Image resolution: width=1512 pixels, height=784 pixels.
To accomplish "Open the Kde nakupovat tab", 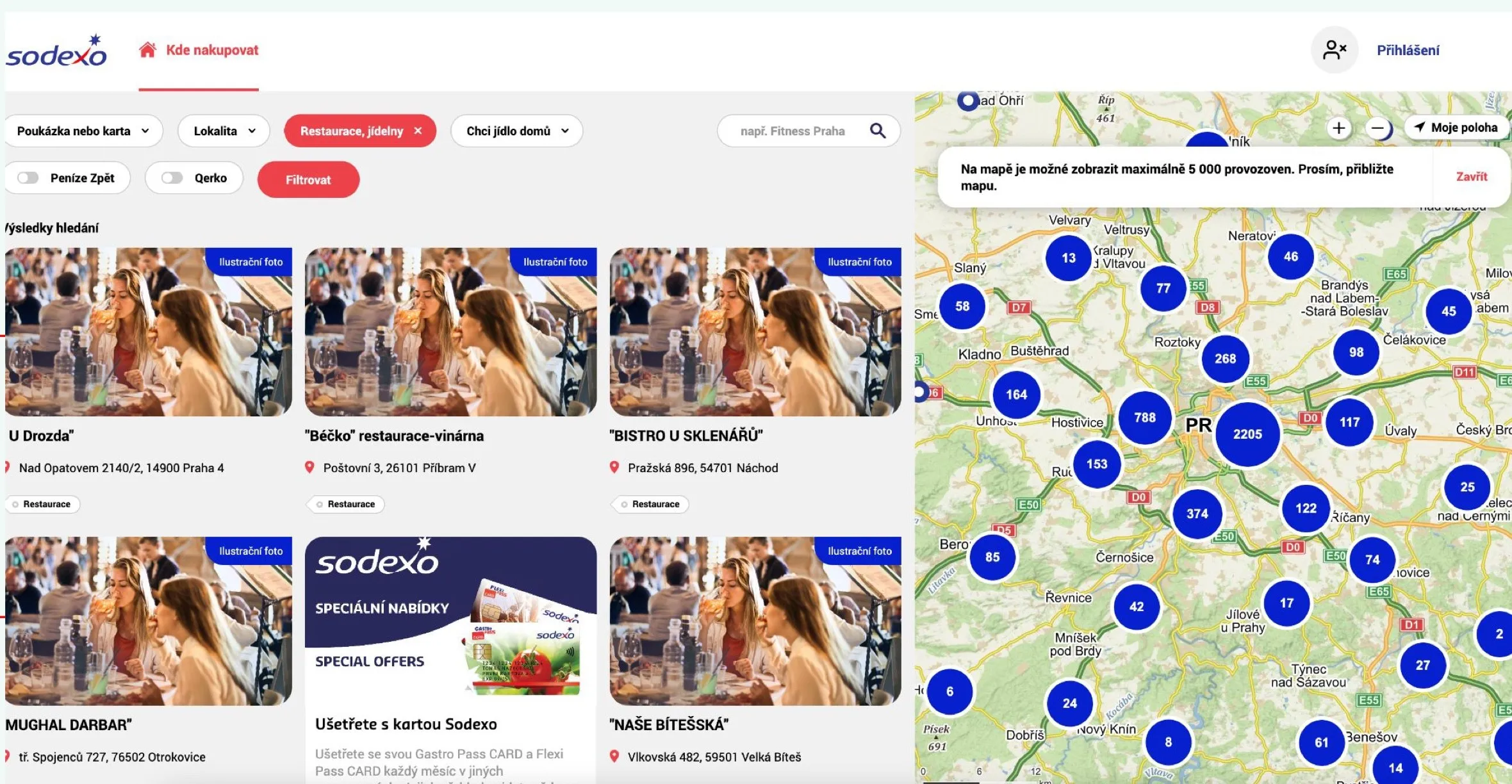I will [199, 50].
